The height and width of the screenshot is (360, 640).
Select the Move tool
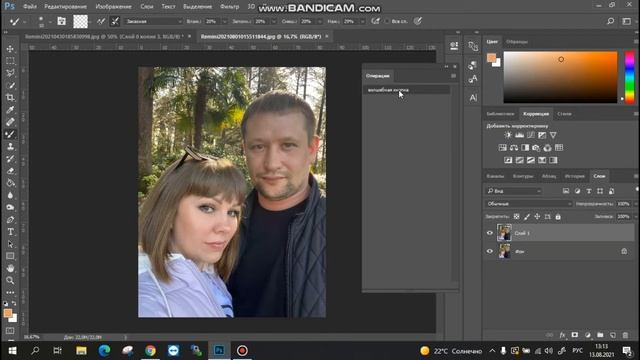[x=10, y=49]
